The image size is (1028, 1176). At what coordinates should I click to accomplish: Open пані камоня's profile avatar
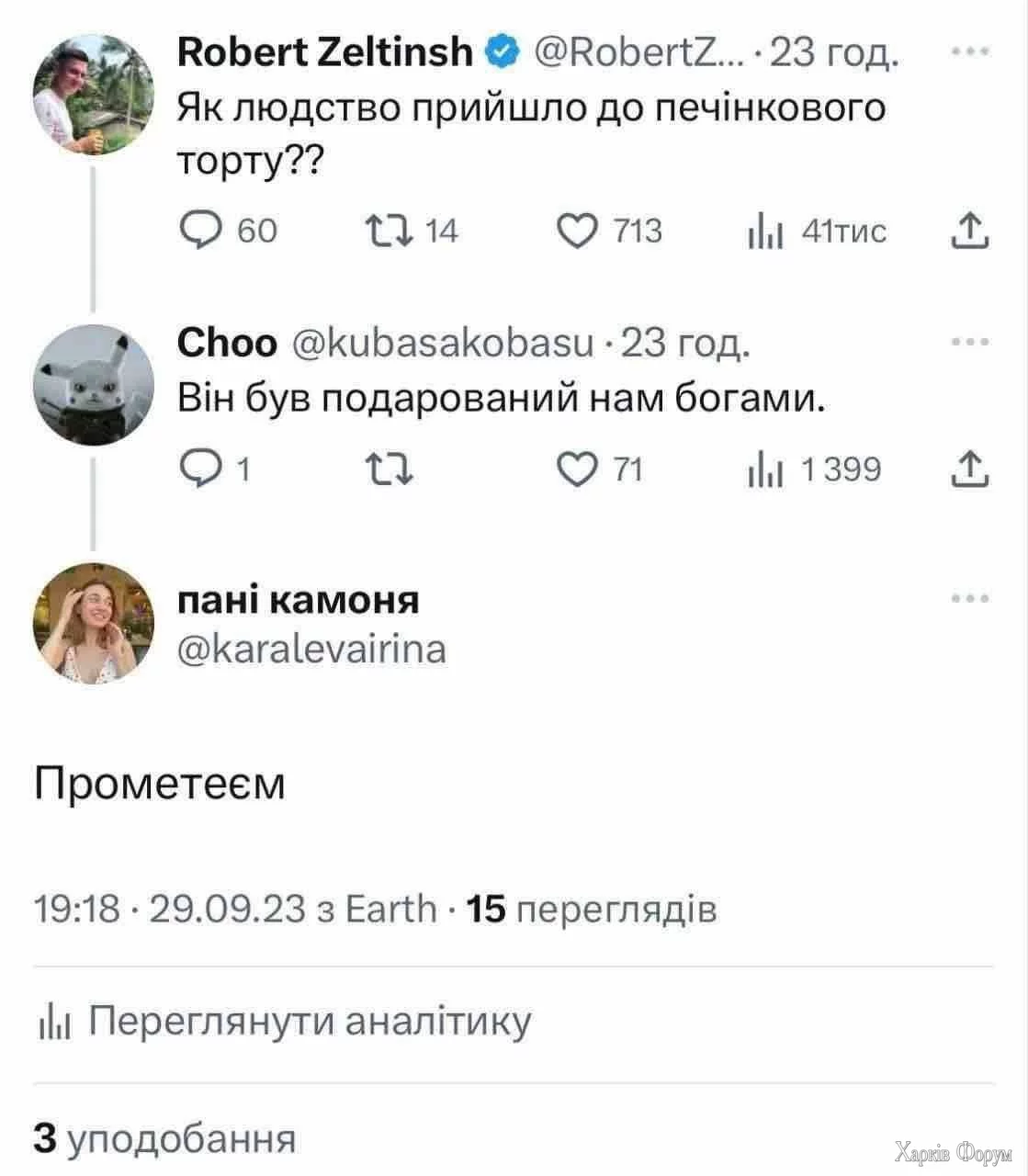[93, 624]
